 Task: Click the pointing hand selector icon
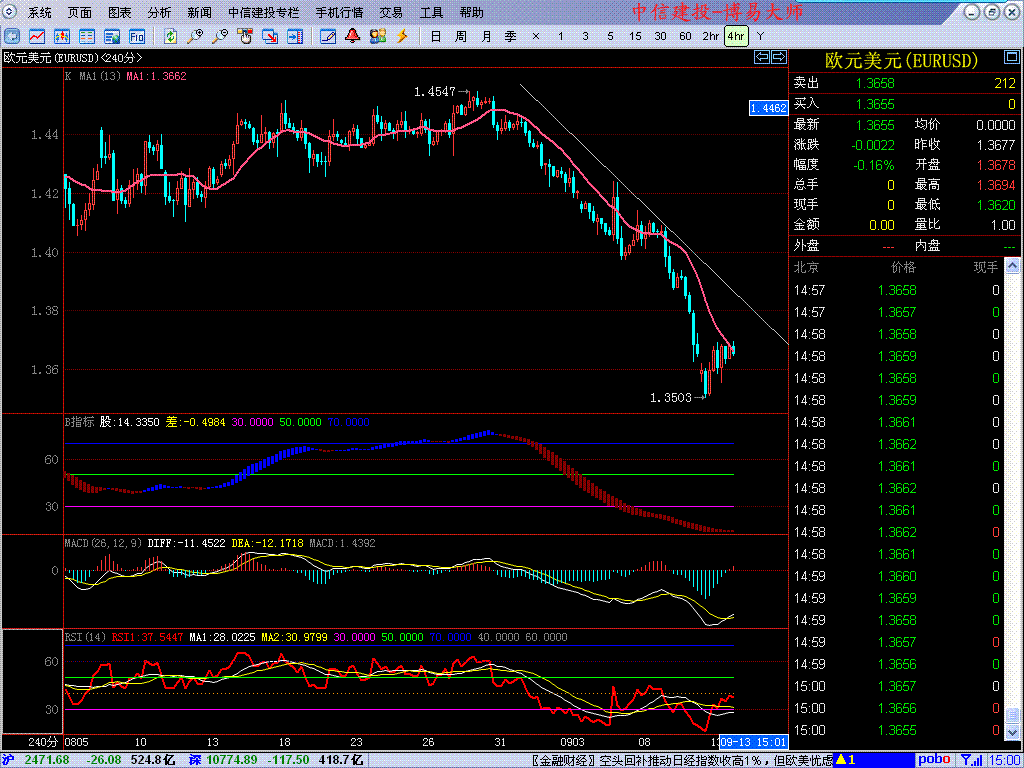245,36
